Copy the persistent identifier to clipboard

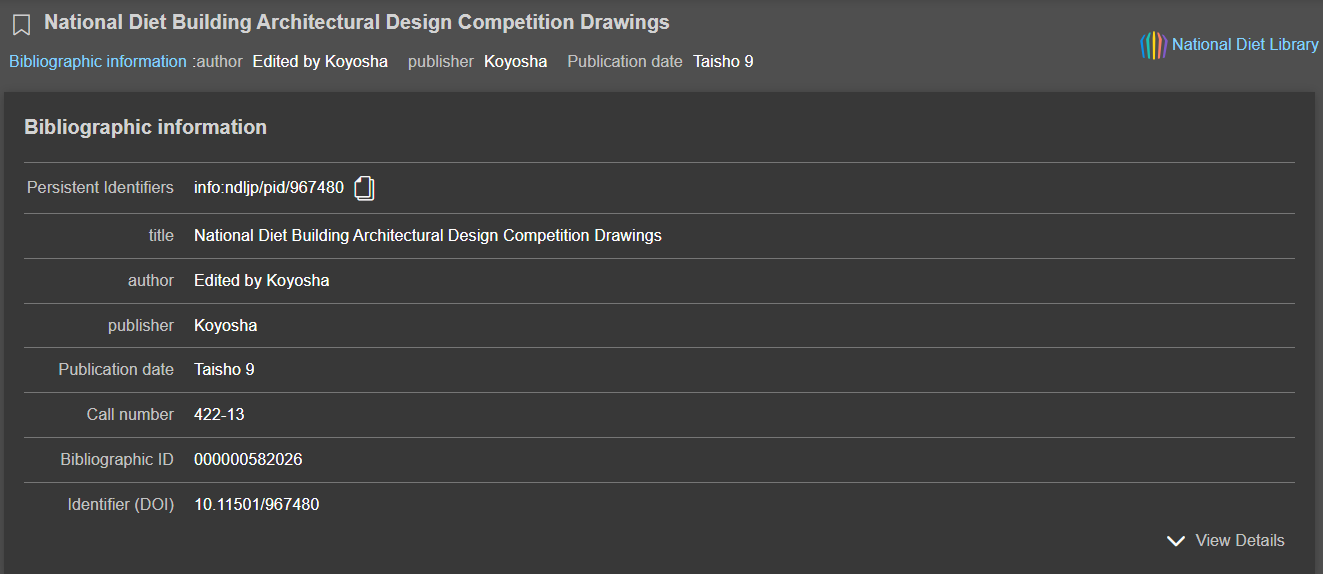coord(365,188)
